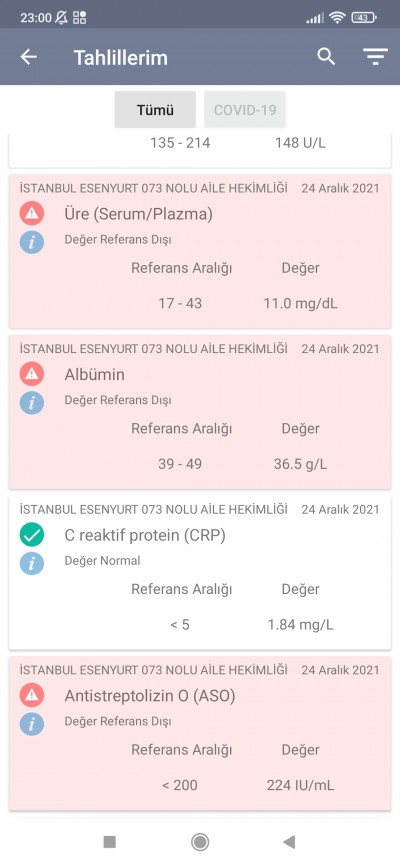The height and width of the screenshot is (866, 400).
Task: Tap the back arrow in header
Action: coord(29,57)
